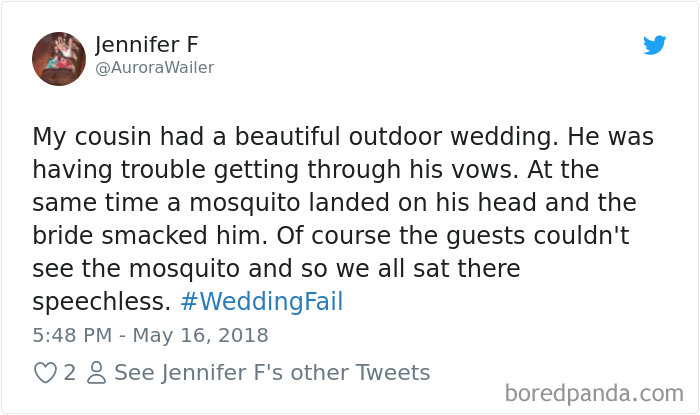Click the words "outdoor wedding" in the tweet
700x415 pixels.
(457, 135)
